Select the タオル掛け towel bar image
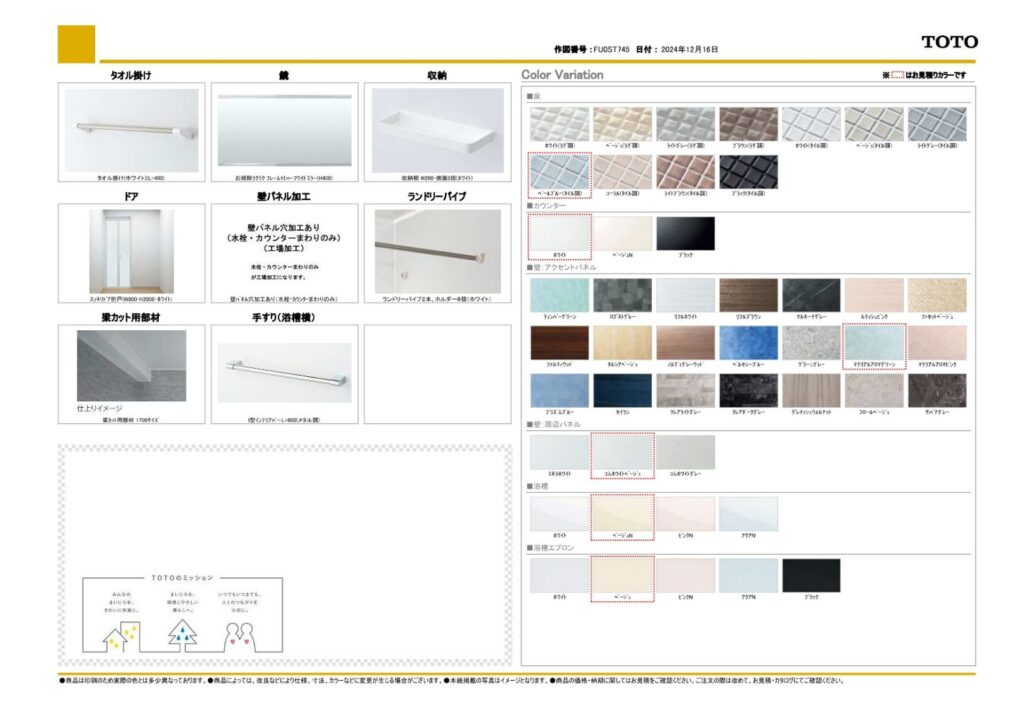Viewport: 1024px width, 709px height. pos(131,130)
